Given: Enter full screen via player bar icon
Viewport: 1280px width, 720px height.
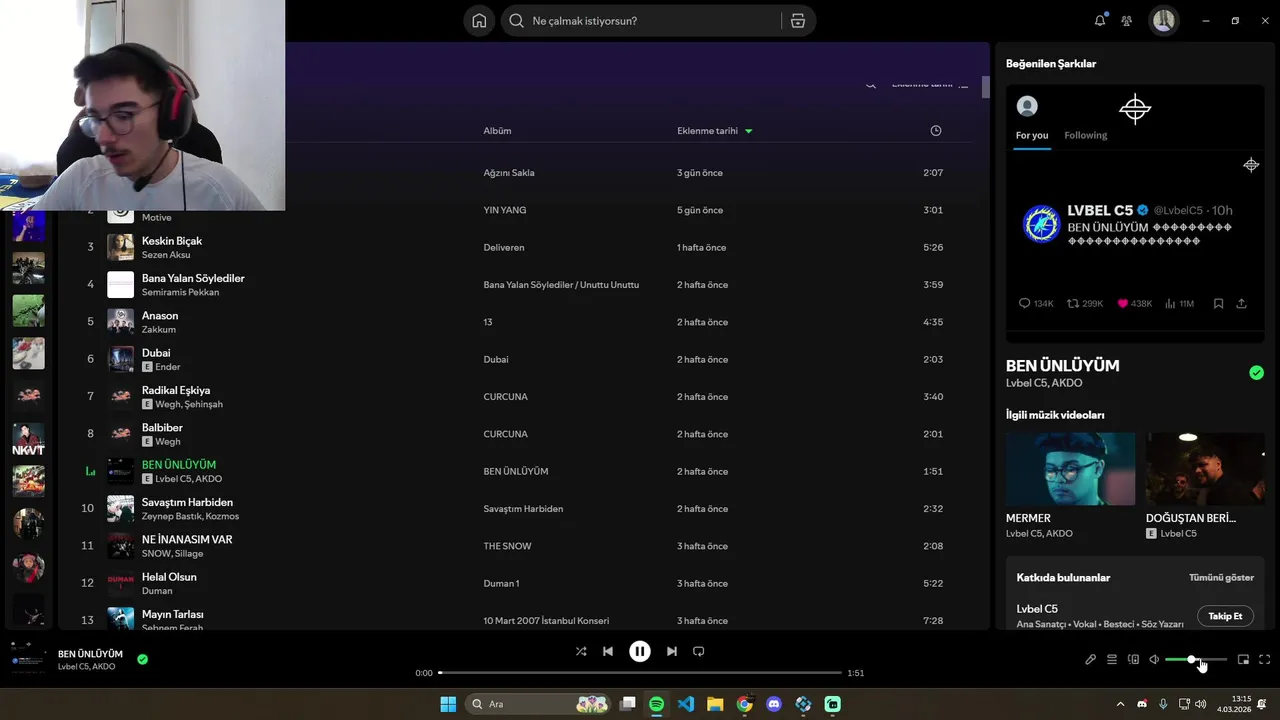Looking at the screenshot, I should tap(1265, 660).
